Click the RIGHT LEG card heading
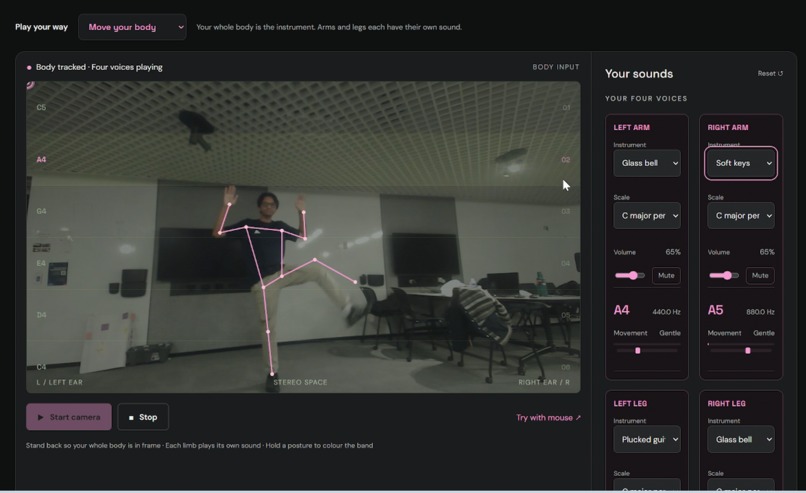 pos(726,404)
